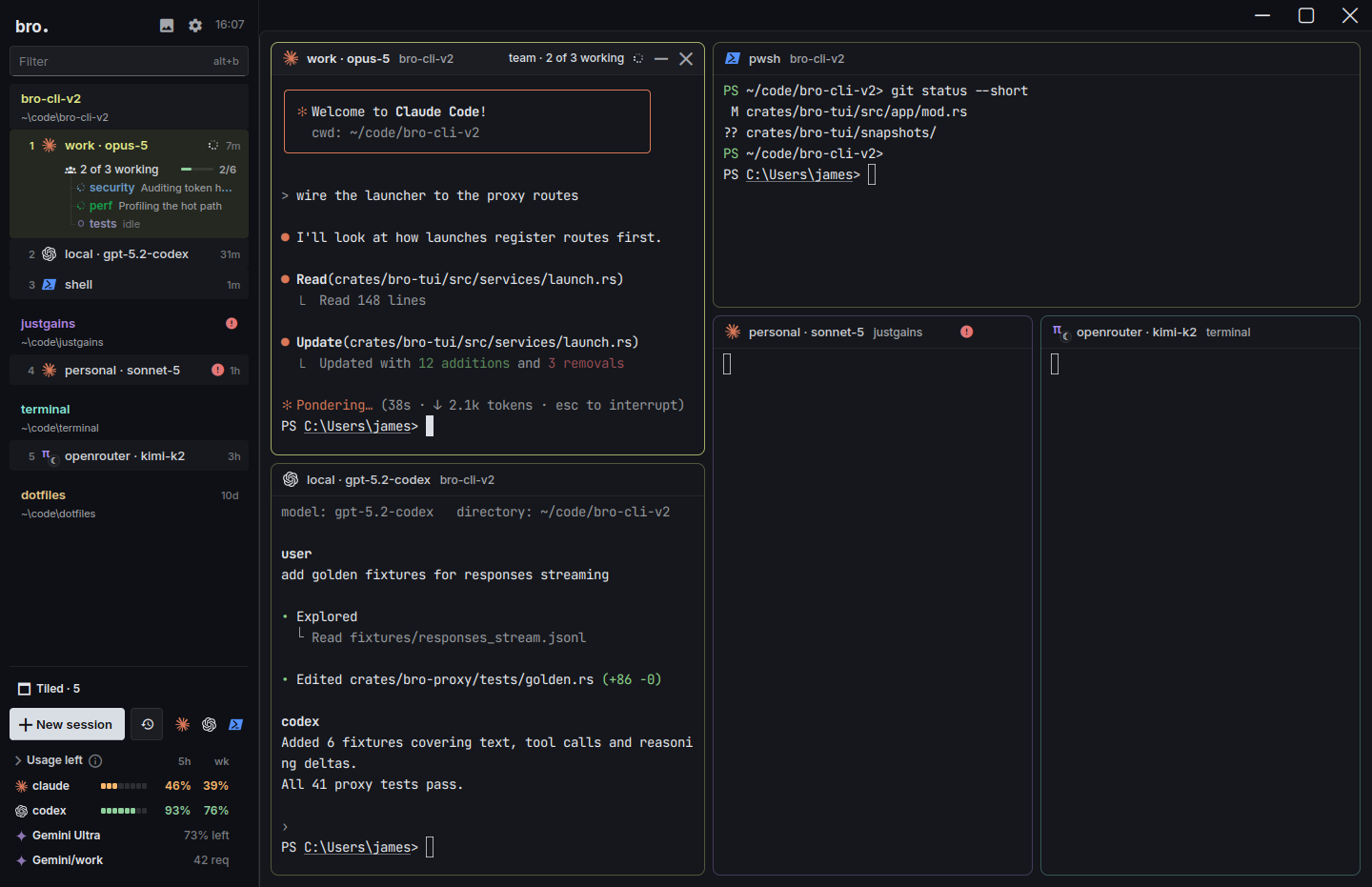Maximize the bro. application window
The height and width of the screenshot is (887, 1372).
(1306, 15)
